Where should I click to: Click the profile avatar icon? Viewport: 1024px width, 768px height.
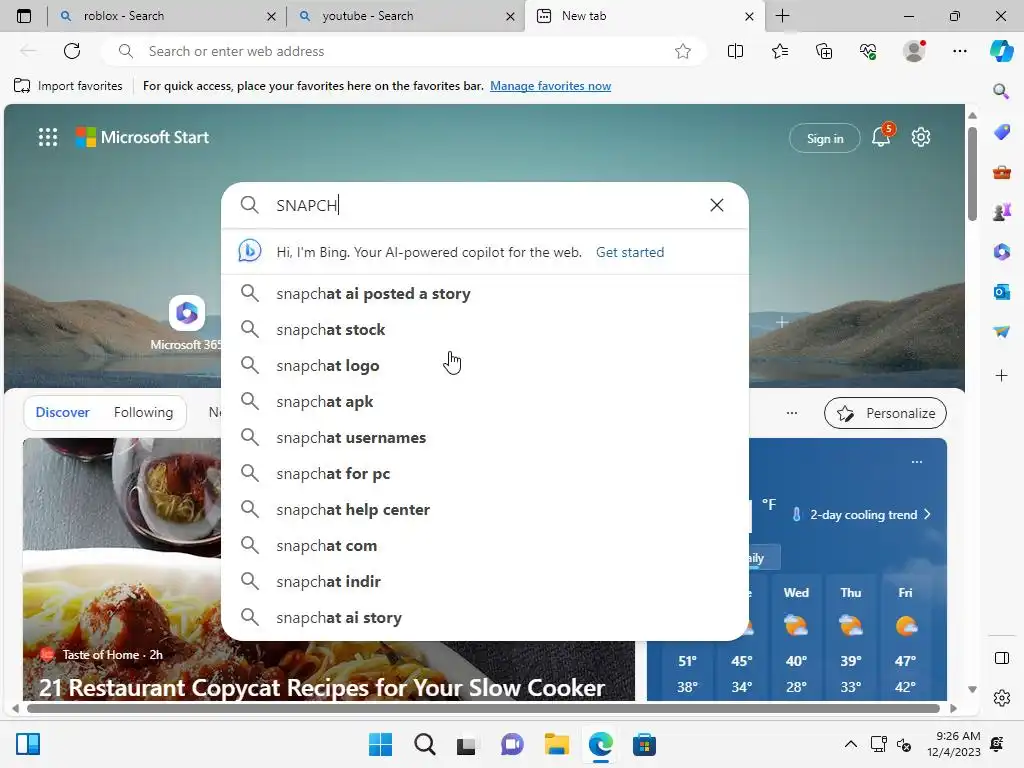coord(914,51)
